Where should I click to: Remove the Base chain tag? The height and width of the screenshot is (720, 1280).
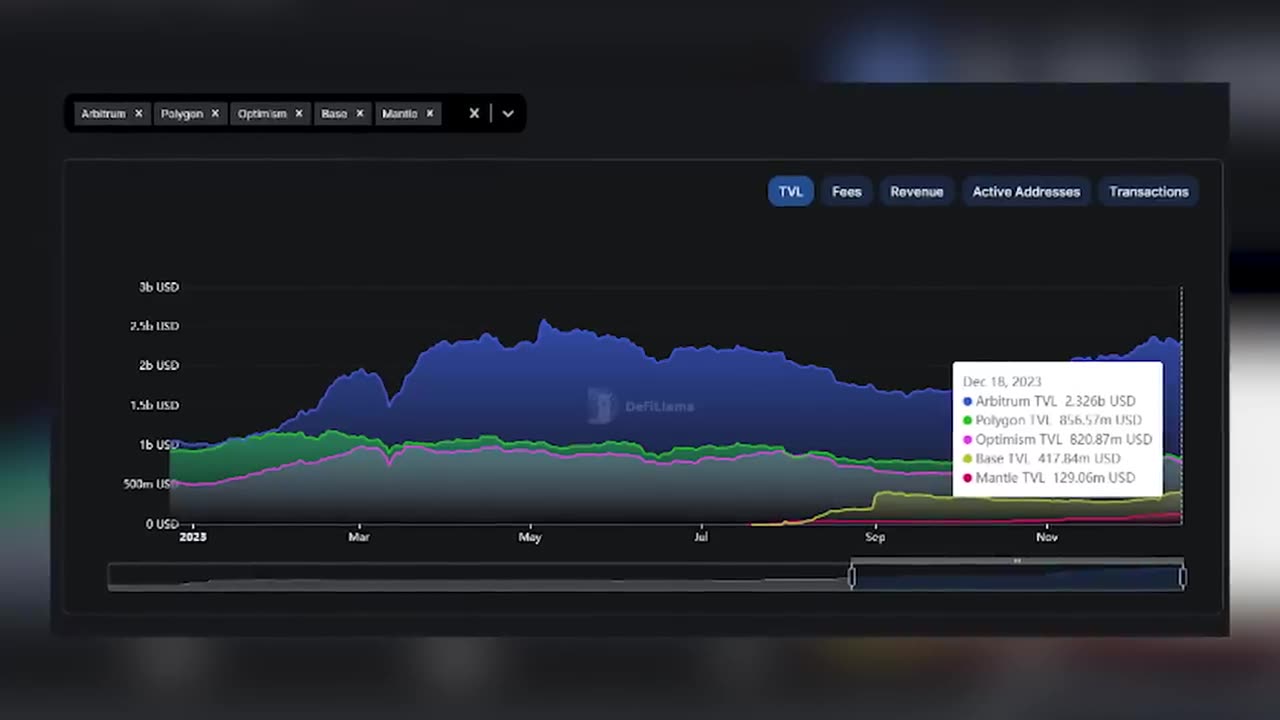pyautogui.click(x=360, y=114)
